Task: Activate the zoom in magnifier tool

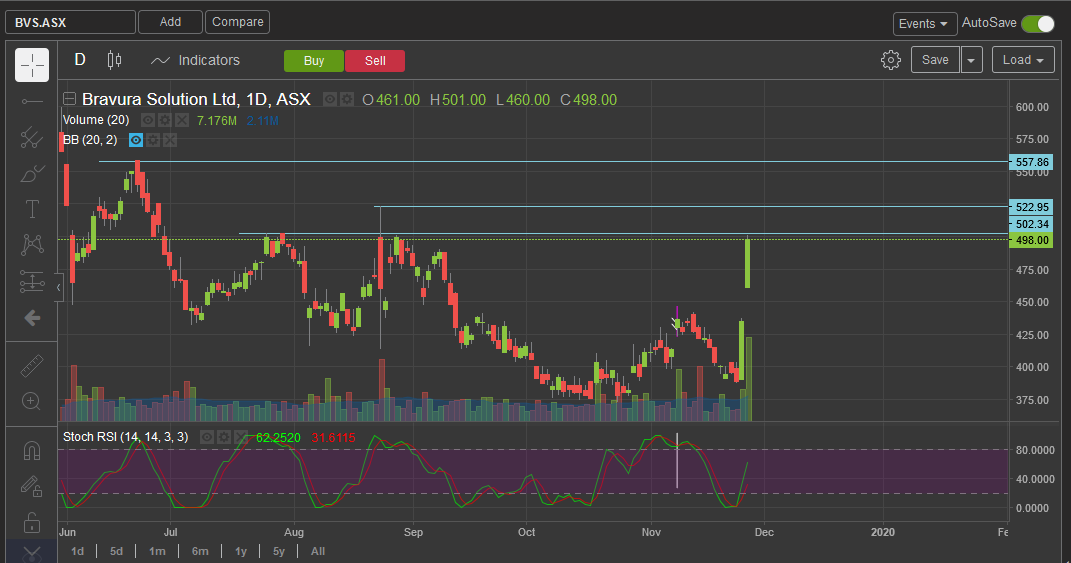Action: click(32, 401)
